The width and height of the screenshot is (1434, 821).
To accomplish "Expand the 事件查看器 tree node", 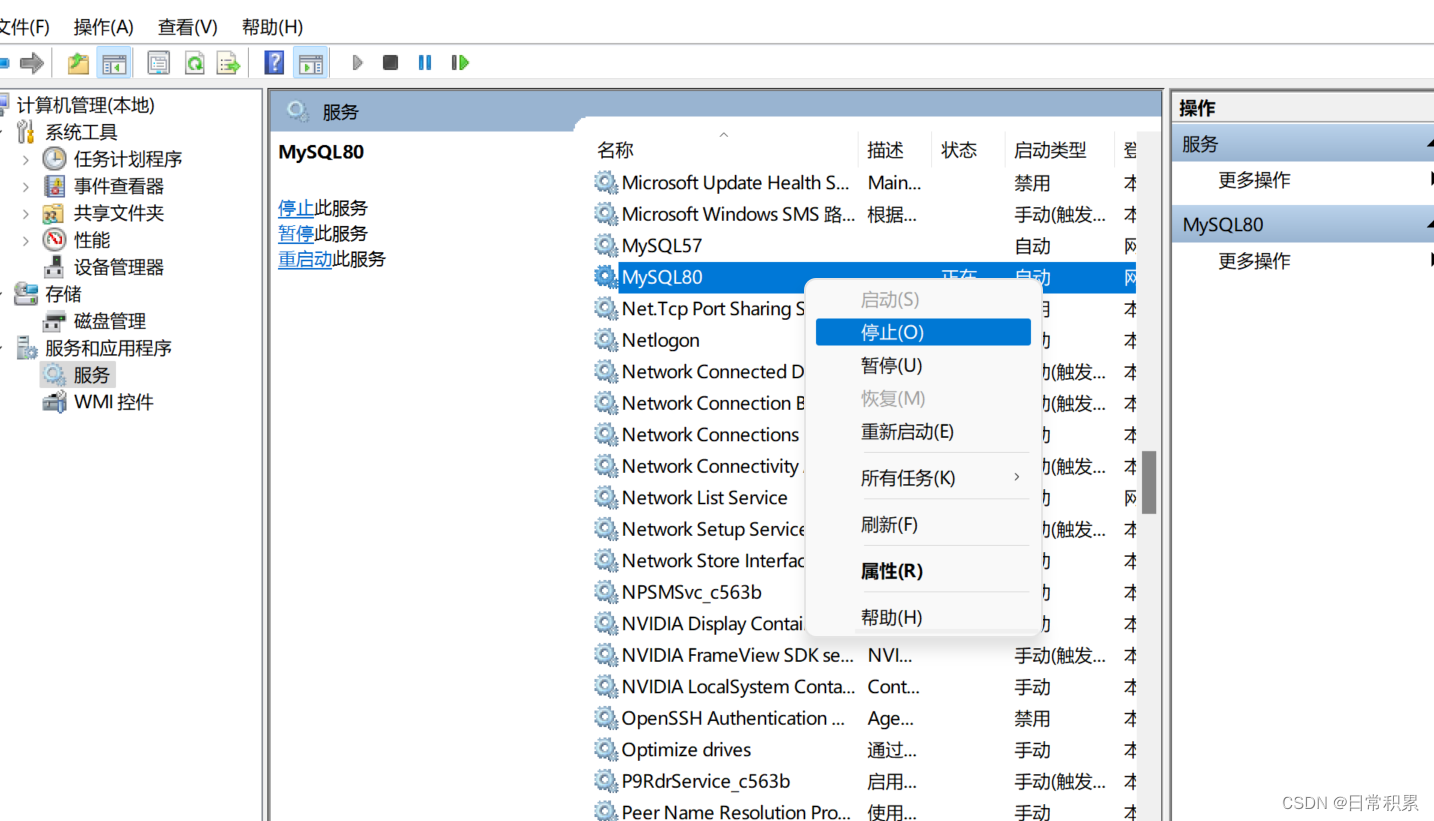I will coord(26,186).
